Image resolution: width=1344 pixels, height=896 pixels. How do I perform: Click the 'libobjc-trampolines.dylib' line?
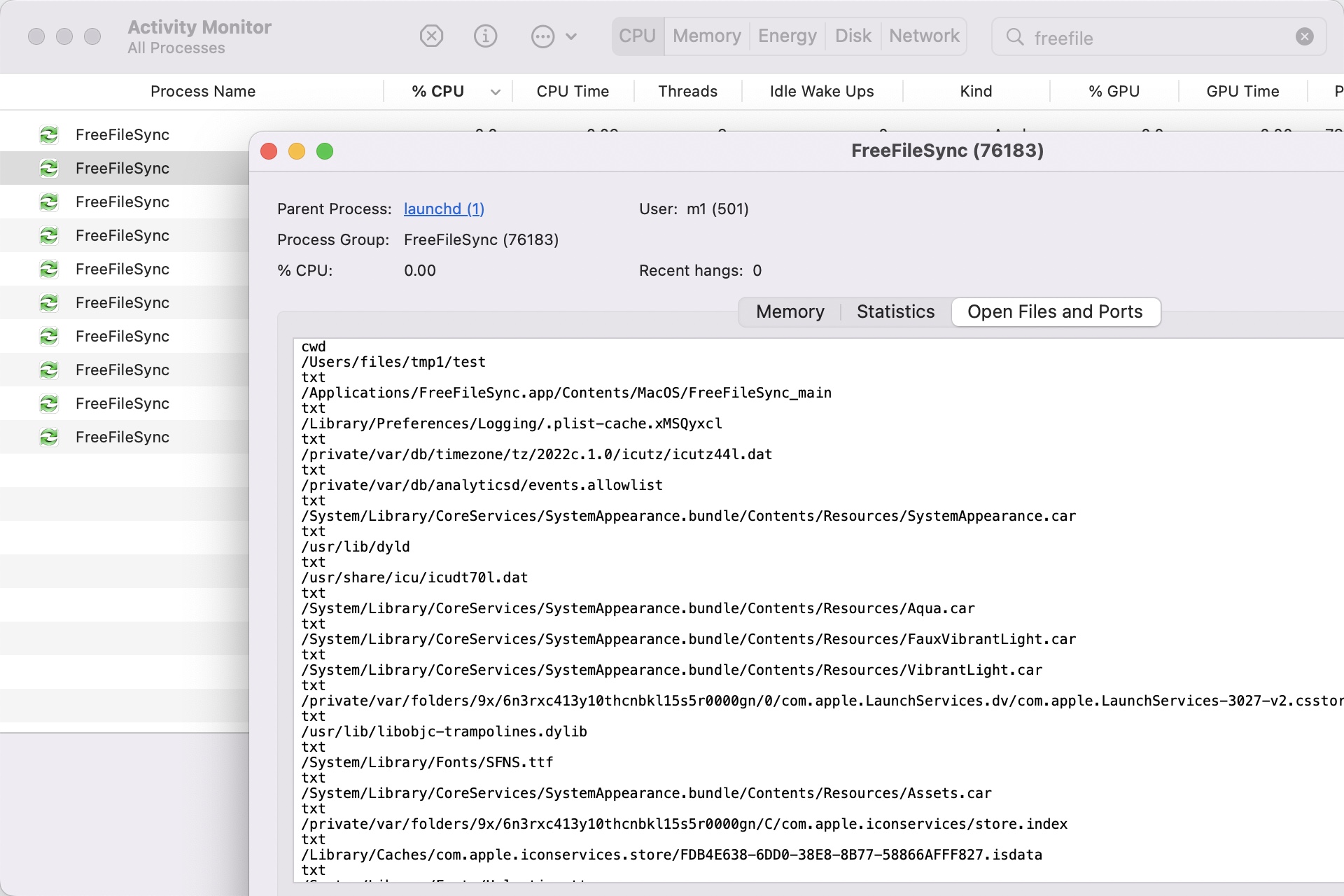(444, 731)
